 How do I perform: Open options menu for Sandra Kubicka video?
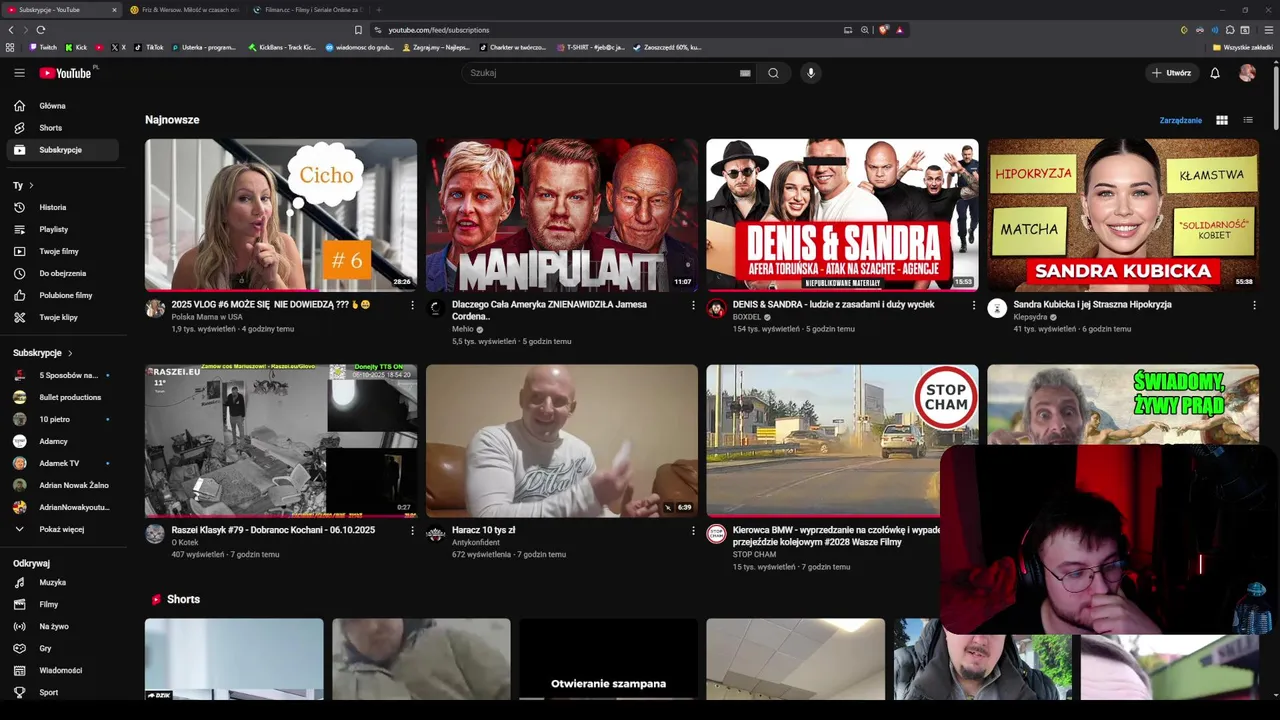1254,305
